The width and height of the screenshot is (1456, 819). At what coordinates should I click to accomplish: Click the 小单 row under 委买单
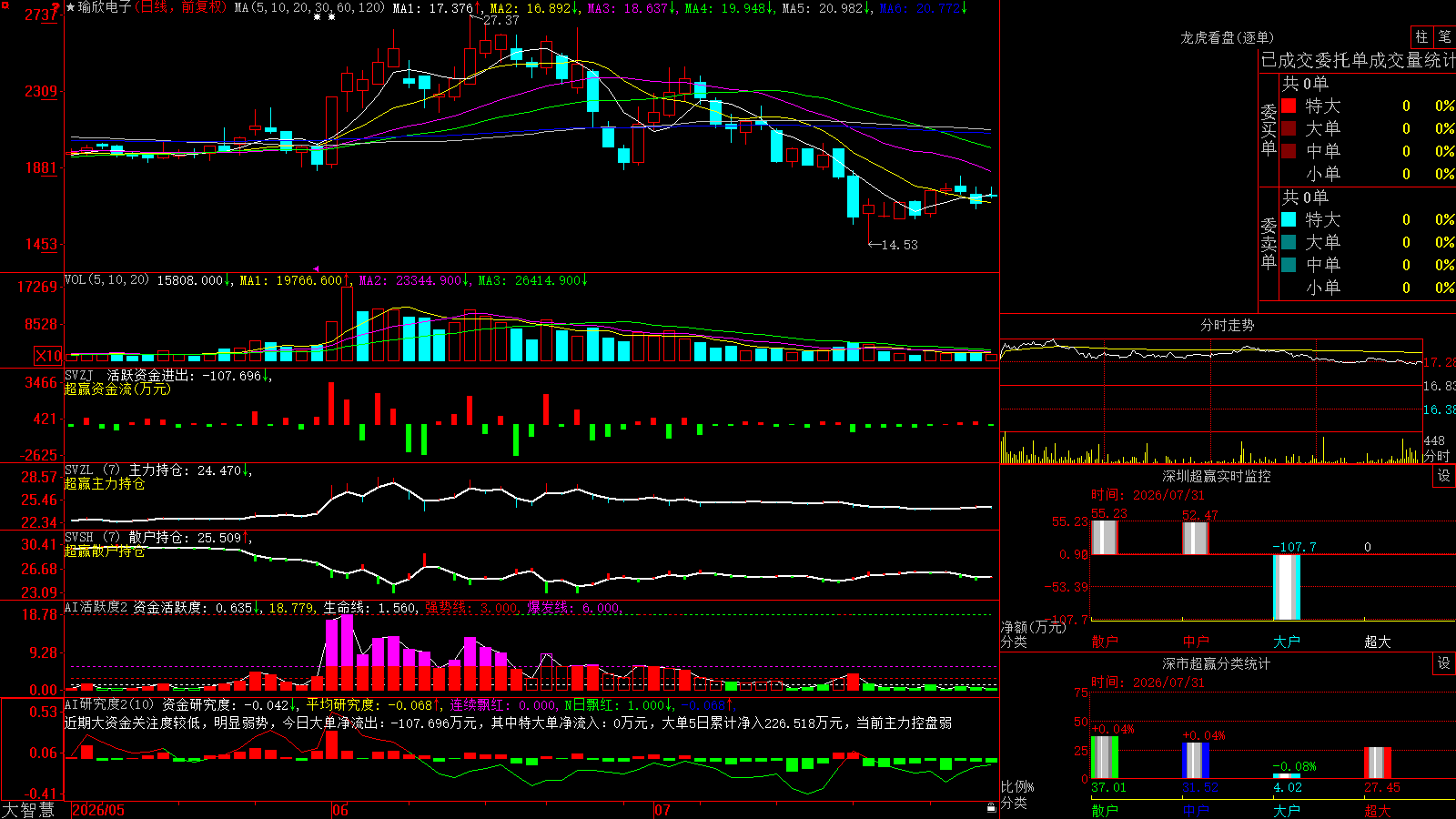(1368, 174)
